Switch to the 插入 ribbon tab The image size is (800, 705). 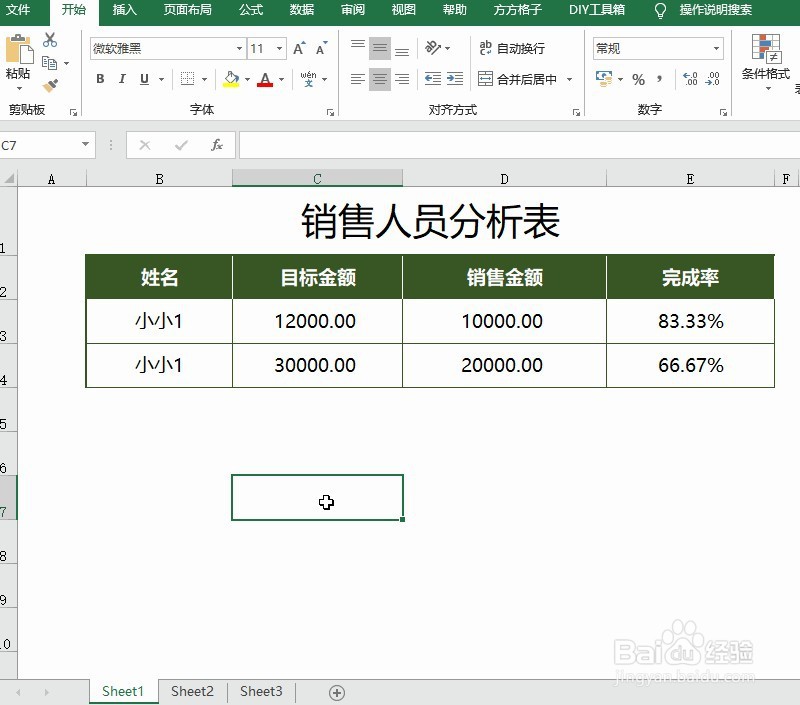coord(124,11)
